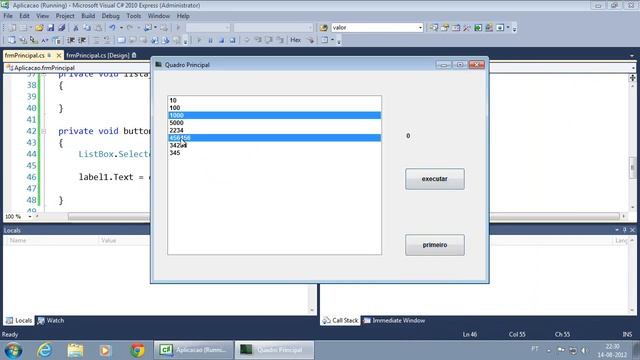Click the Save All icon
The width and height of the screenshot is (640, 360).
[62, 28]
